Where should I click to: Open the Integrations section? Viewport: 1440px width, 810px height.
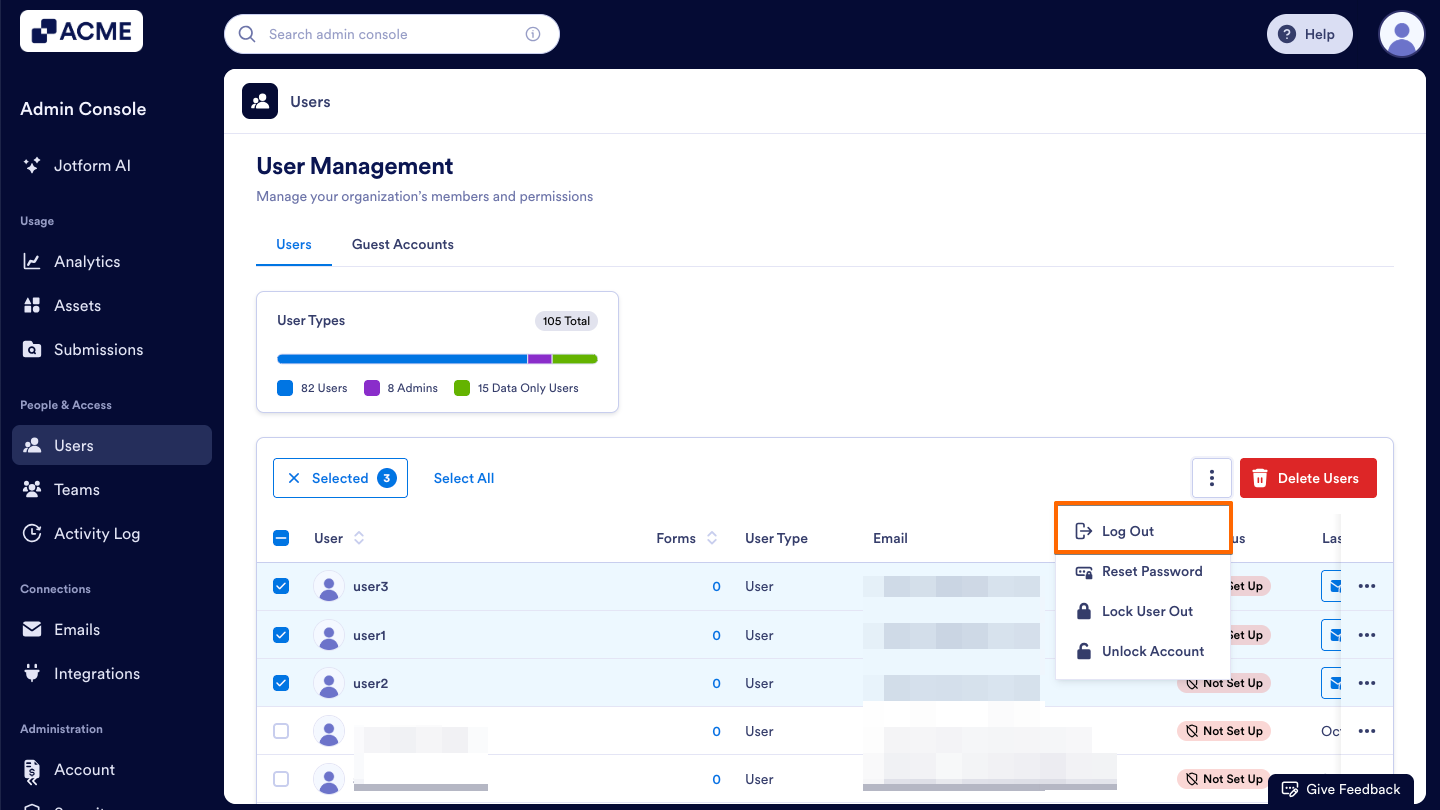94,673
